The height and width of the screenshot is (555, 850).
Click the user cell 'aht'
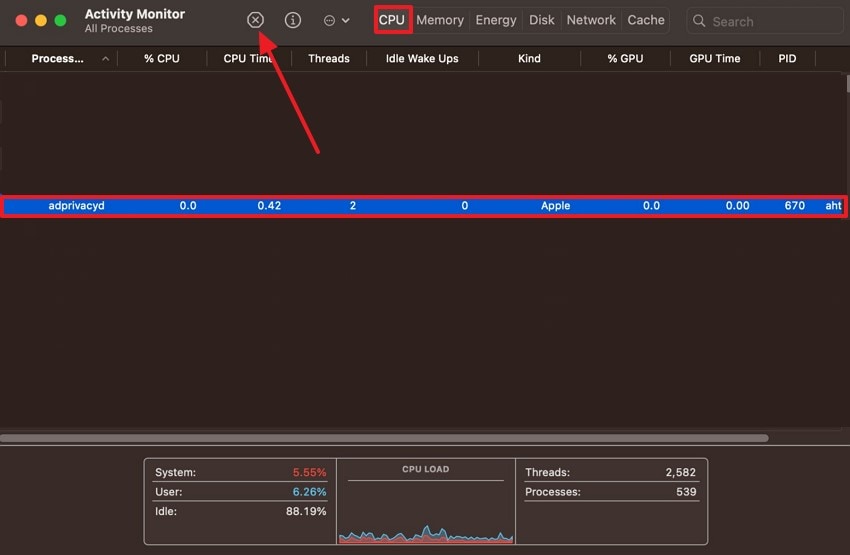pyautogui.click(x=833, y=206)
